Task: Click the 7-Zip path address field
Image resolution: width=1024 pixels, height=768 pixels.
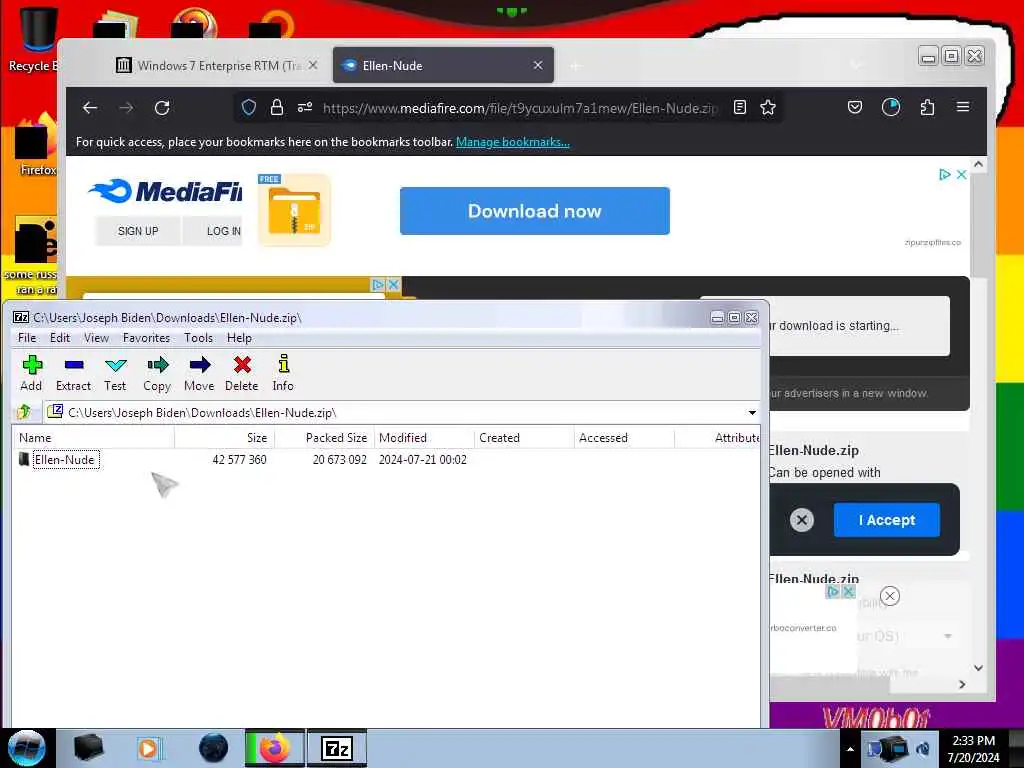Action: (404, 413)
